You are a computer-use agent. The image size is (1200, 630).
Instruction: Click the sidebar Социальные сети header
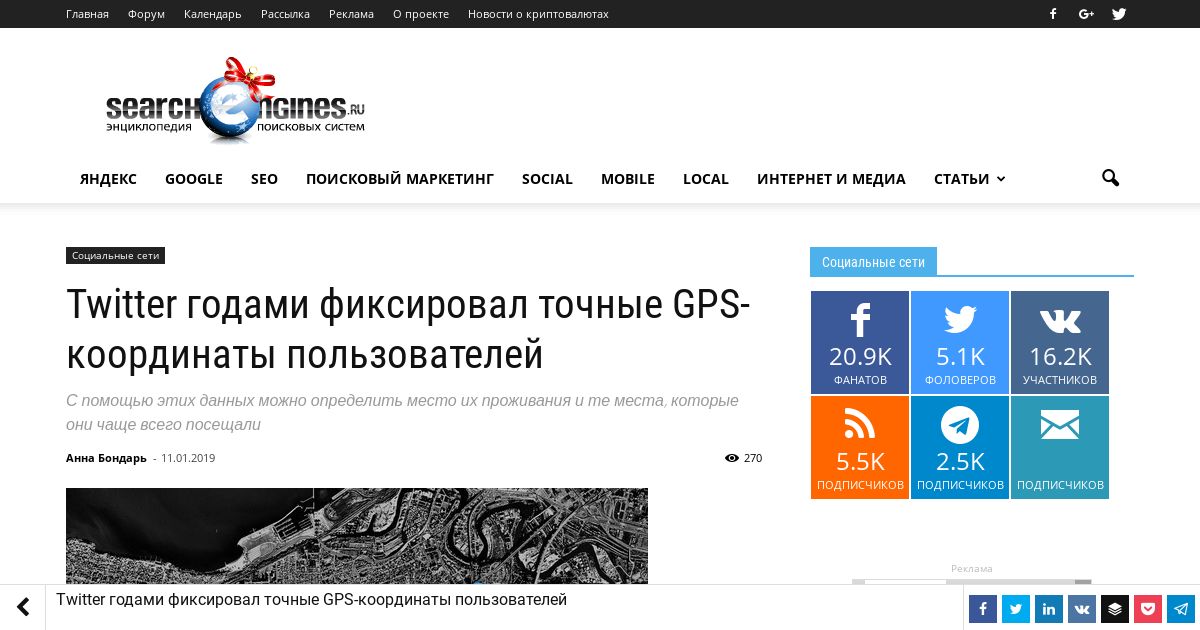[873, 262]
